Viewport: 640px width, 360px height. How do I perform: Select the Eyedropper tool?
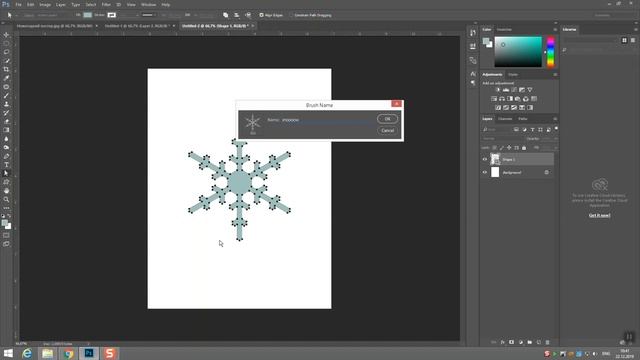pos(6,78)
